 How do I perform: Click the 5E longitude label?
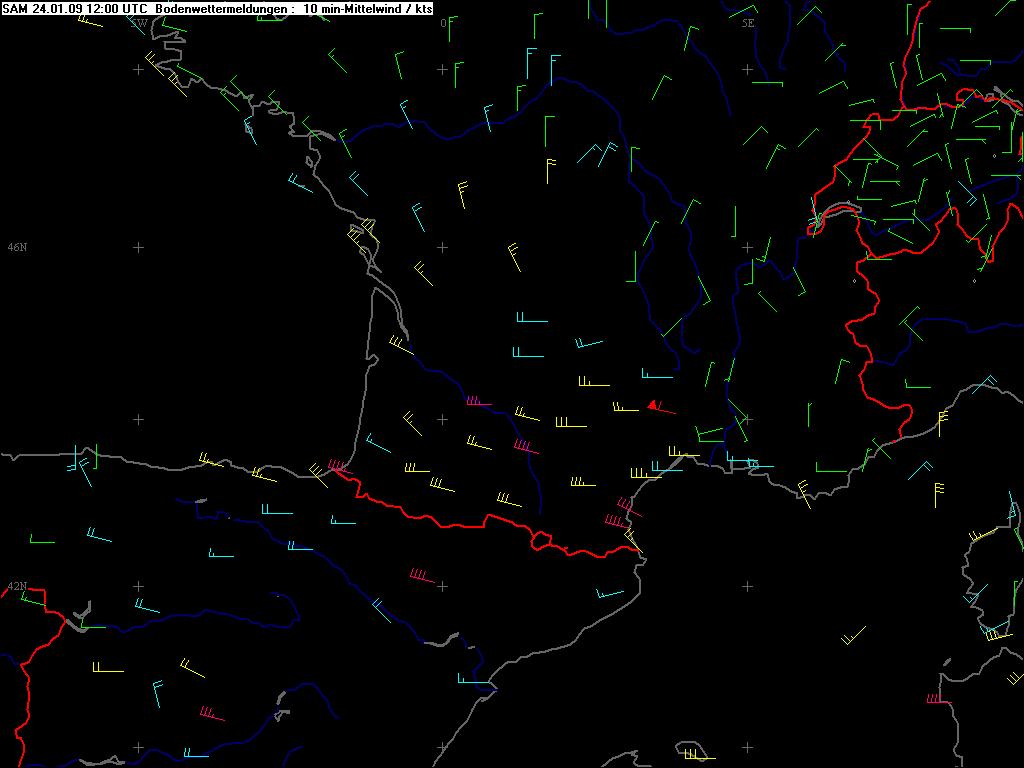pyautogui.click(x=748, y=22)
